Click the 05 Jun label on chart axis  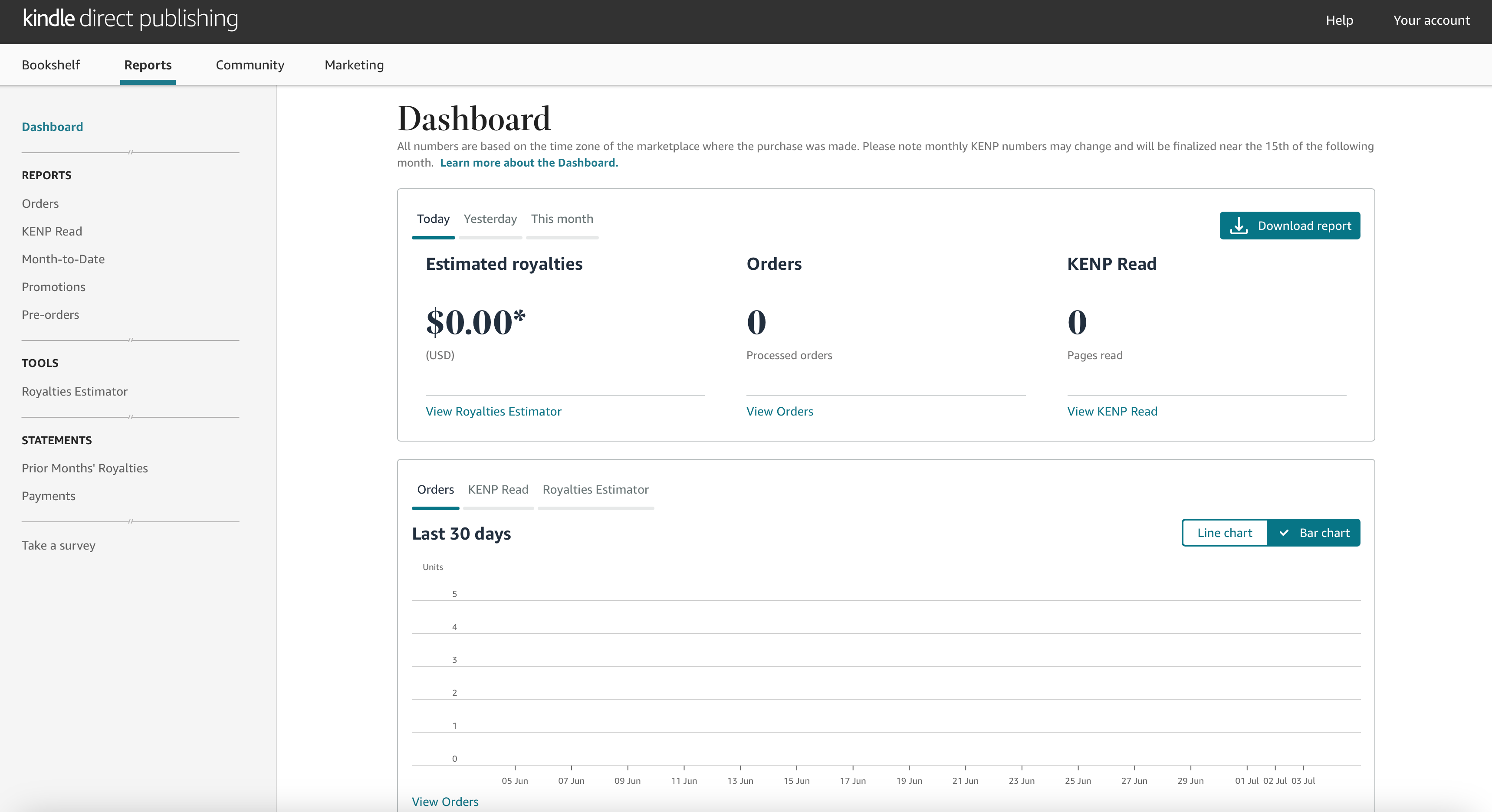(x=515, y=781)
